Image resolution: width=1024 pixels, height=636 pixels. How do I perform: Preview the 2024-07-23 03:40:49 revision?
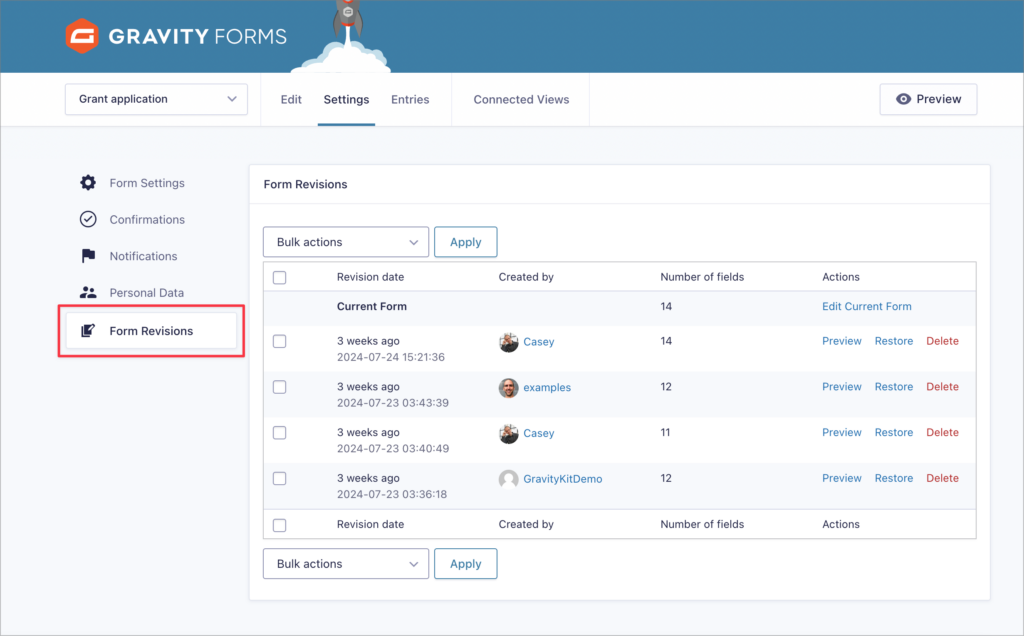coord(842,432)
